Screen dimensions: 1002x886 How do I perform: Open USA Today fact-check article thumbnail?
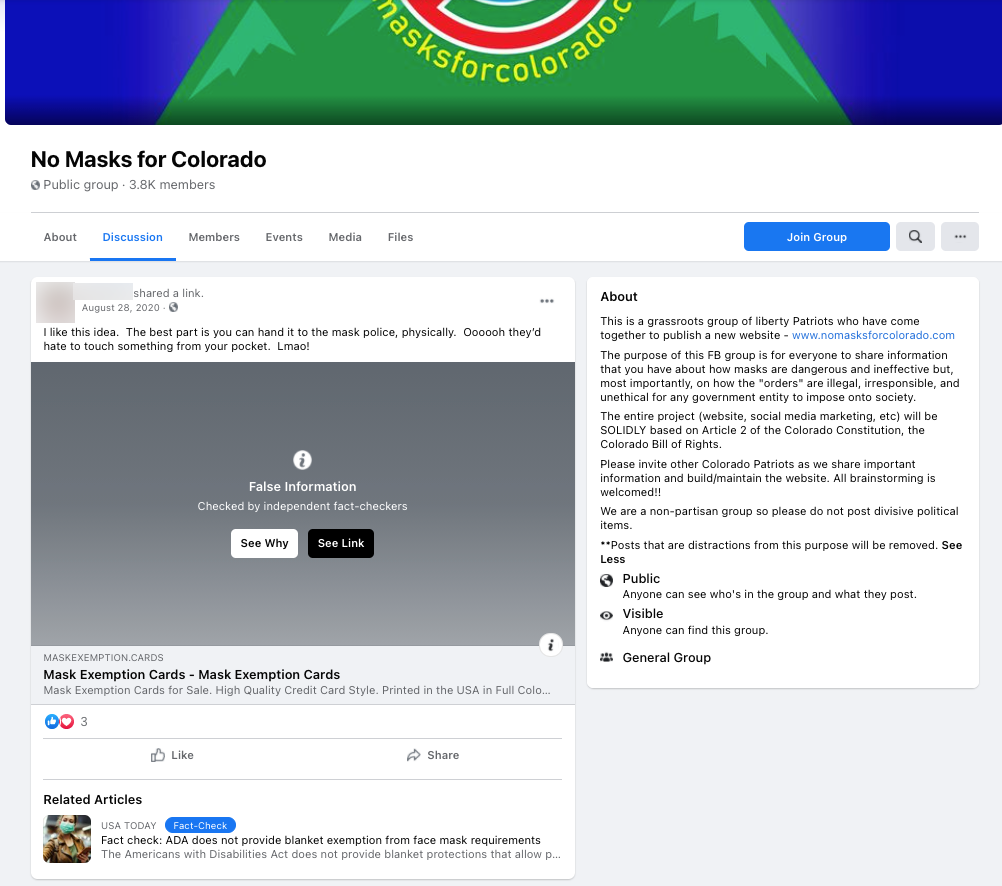(x=67, y=839)
